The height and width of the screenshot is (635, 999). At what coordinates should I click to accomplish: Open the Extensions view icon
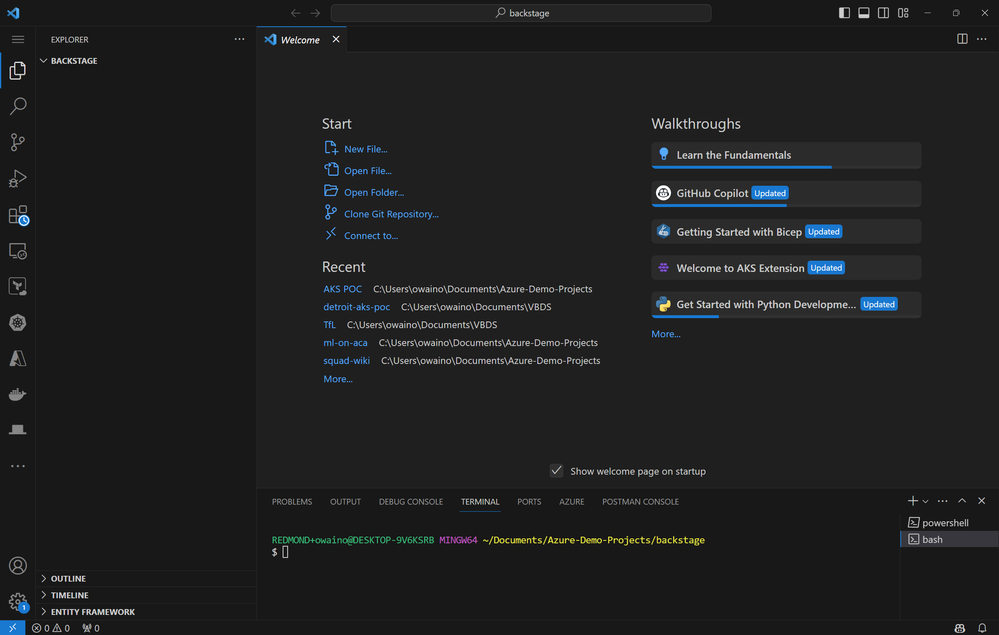(x=18, y=215)
